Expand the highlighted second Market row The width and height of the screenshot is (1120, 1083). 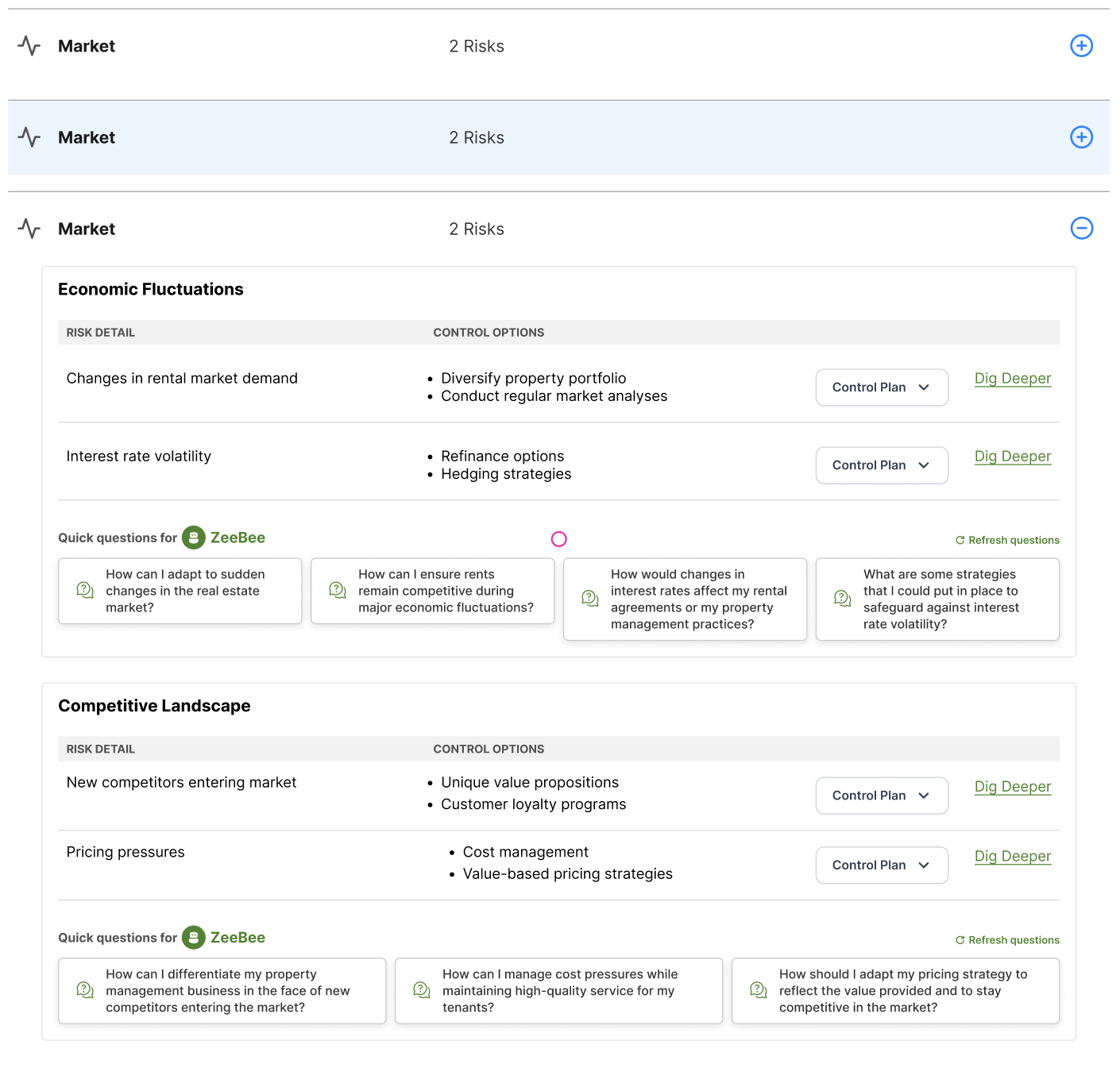[x=1081, y=137]
